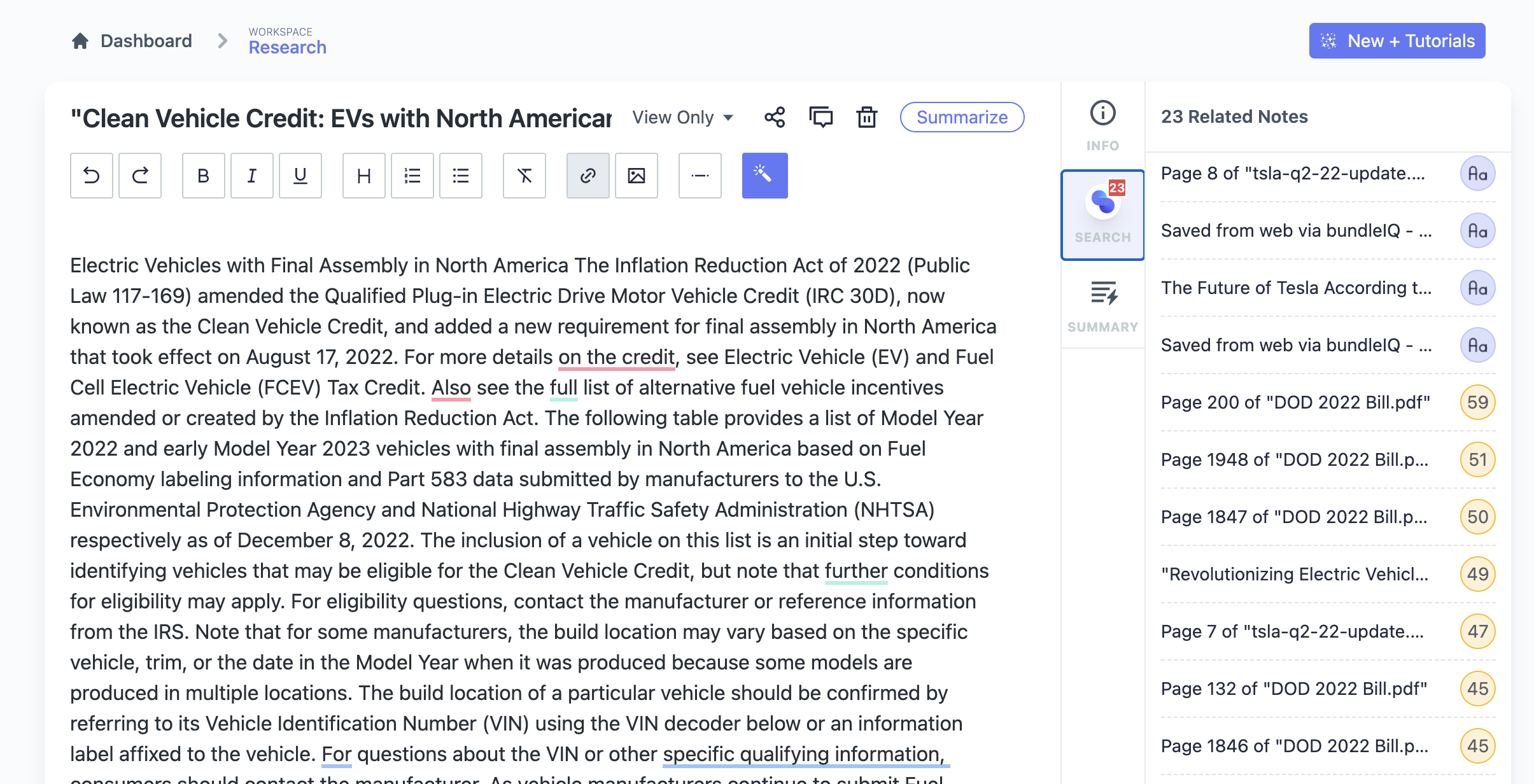The height and width of the screenshot is (784, 1534).
Task: Click the Summarize button
Action: [962, 117]
